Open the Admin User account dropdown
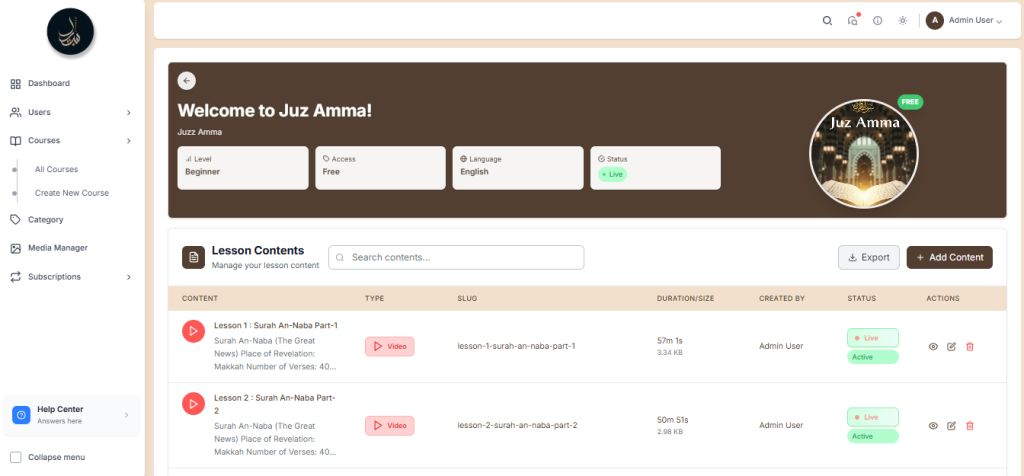Image resolution: width=1024 pixels, height=476 pixels. 964,20
